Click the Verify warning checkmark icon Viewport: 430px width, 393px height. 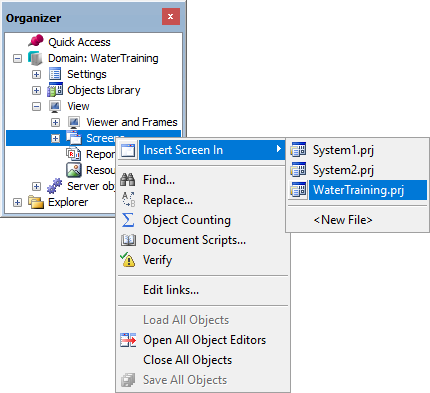(127, 260)
